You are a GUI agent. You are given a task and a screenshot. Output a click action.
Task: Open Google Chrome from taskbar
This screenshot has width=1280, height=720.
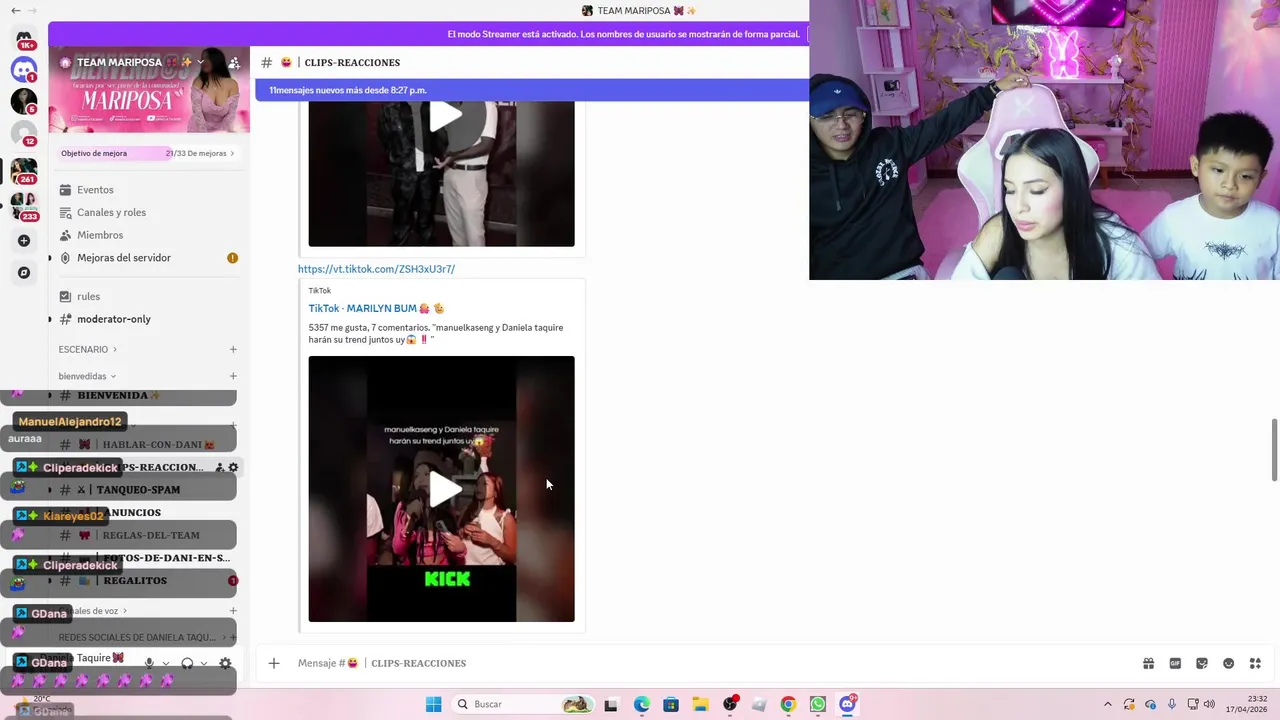[788, 704]
